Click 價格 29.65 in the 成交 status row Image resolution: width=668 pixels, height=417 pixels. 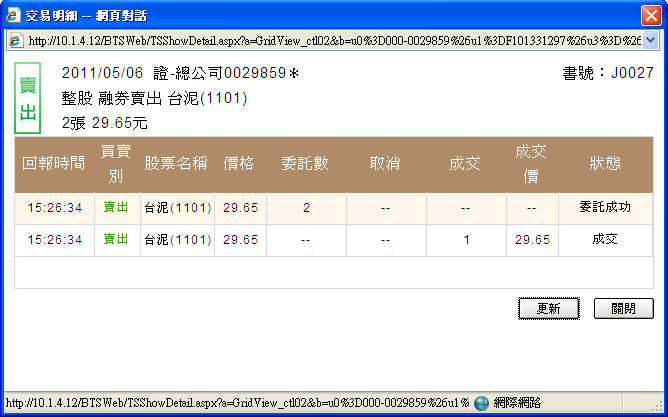point(241,240)
